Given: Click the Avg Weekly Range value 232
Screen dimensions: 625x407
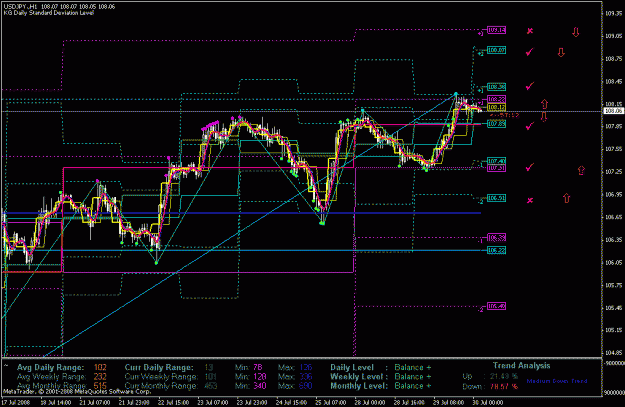Looking at the screenshot, I should [100, 377].
